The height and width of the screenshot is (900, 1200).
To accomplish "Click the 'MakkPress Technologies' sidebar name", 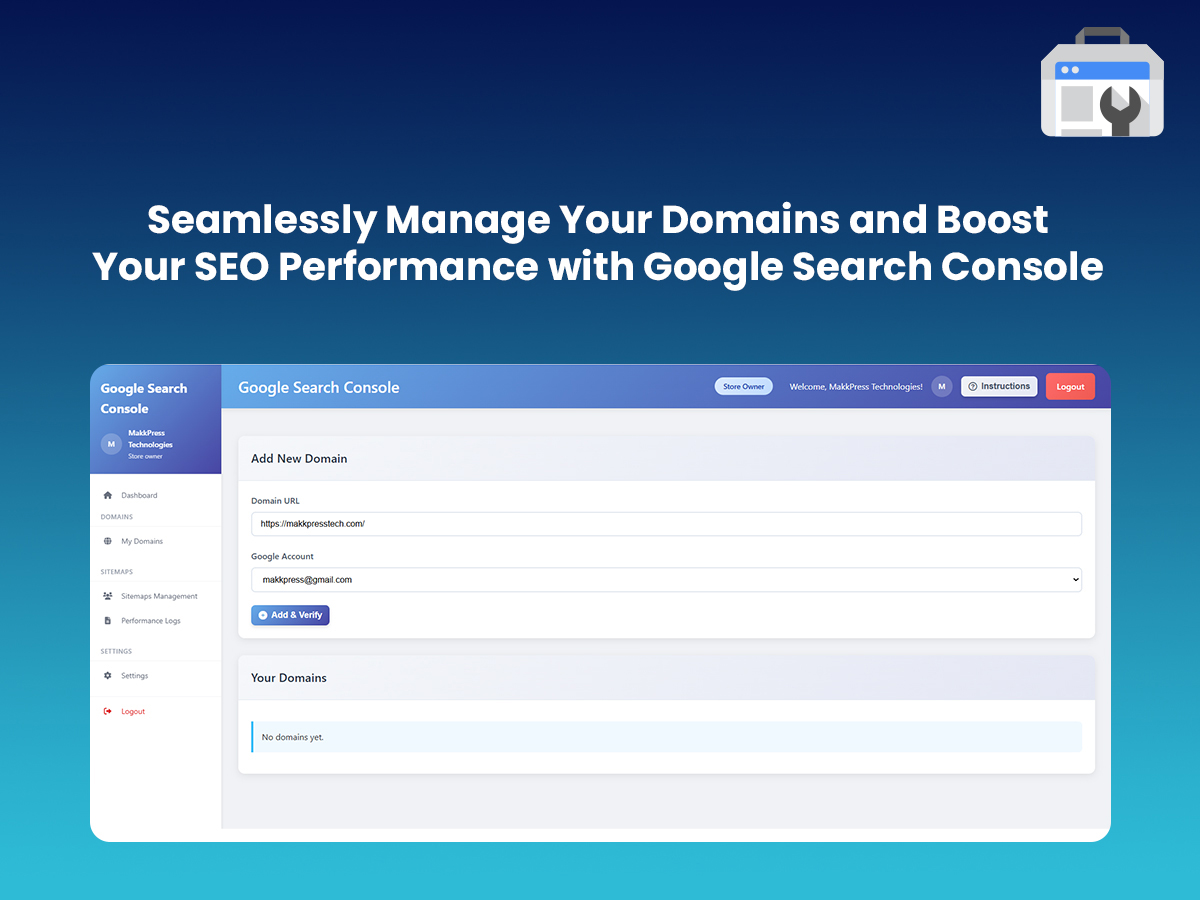I will pos(150,439).
